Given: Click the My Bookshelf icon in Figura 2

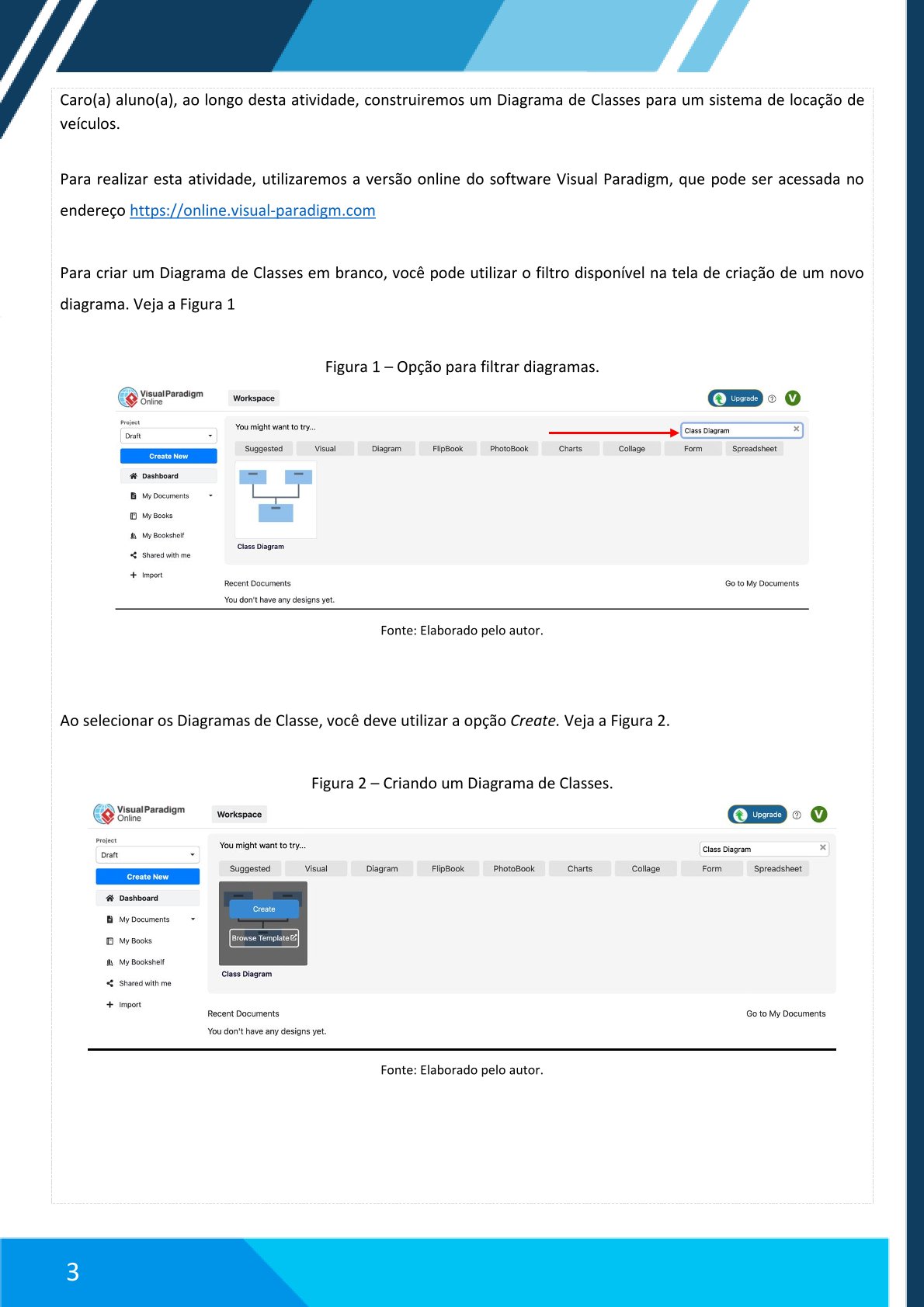Looking at the screenshot, I should click(x=109, y=962).
